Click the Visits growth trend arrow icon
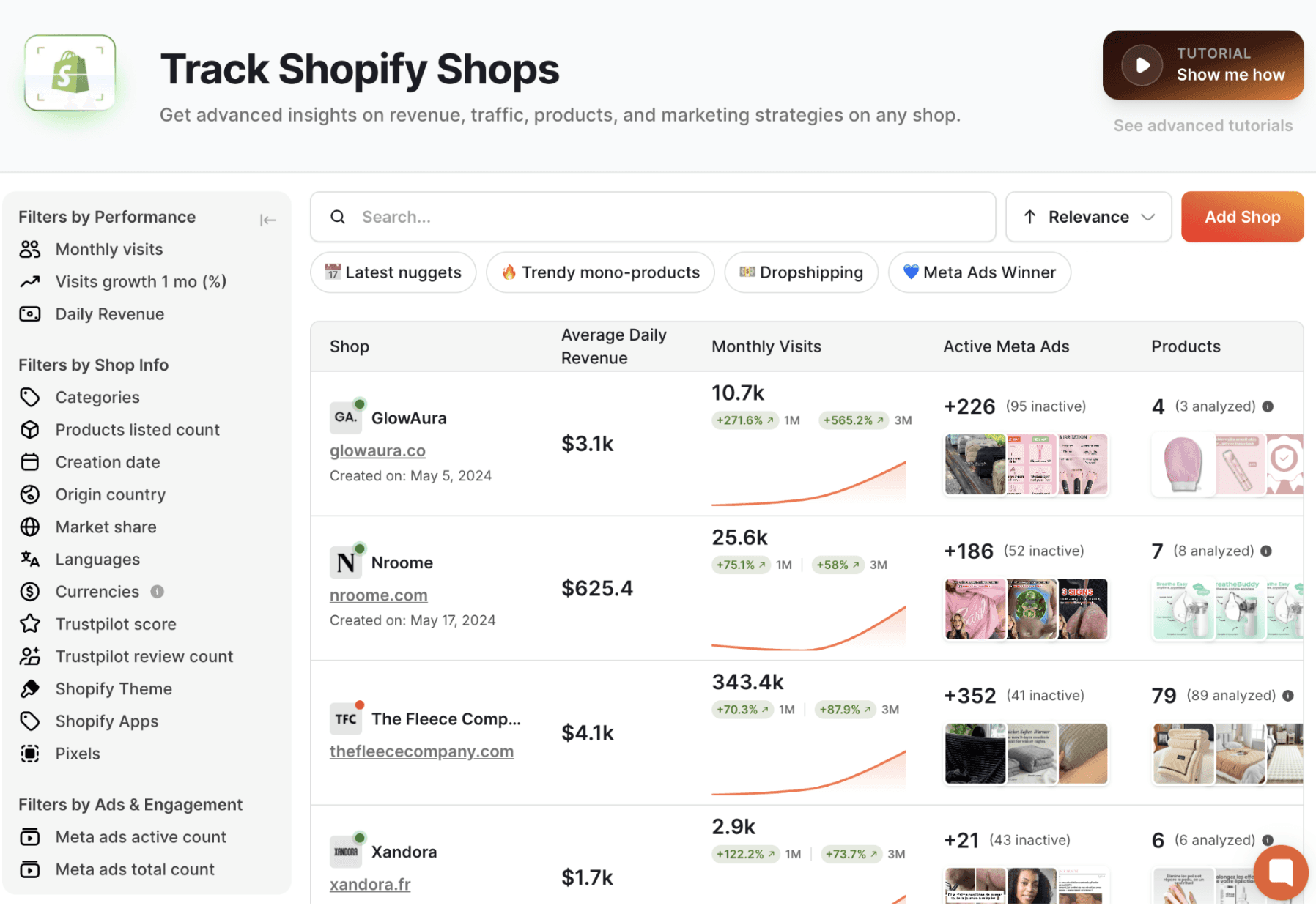Viewport: 1316px width, 914px height. pyautogui.click(x=30, y=282)
